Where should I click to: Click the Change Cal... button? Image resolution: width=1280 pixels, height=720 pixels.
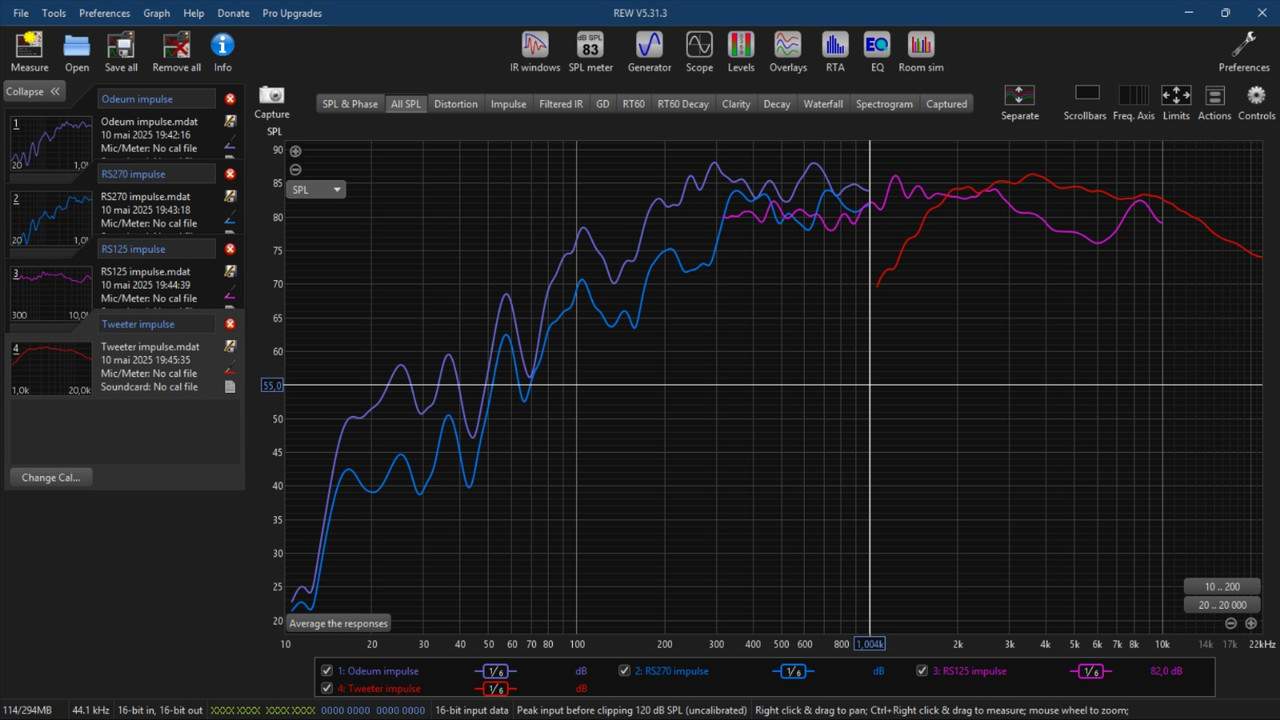[x=51, y=477]
